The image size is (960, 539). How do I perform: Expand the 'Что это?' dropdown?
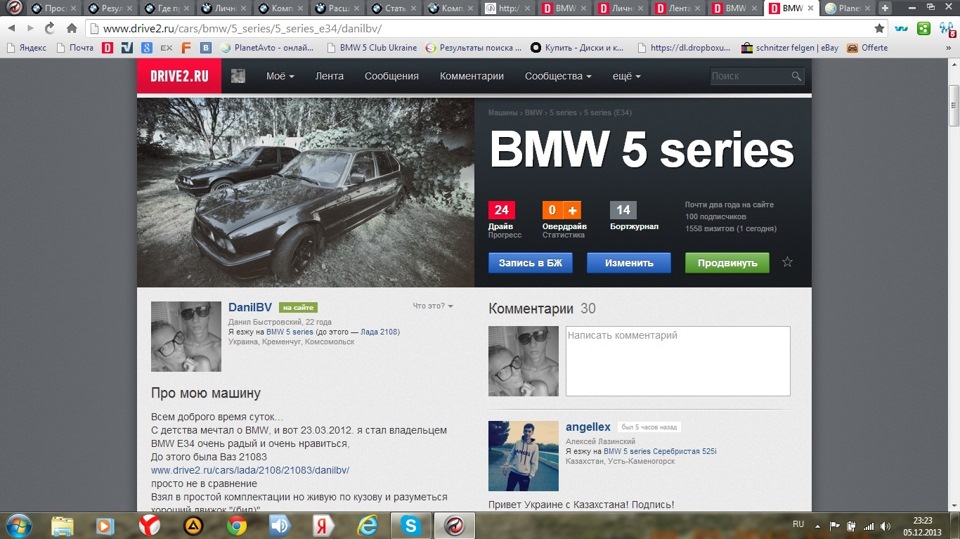coord(432,306)
